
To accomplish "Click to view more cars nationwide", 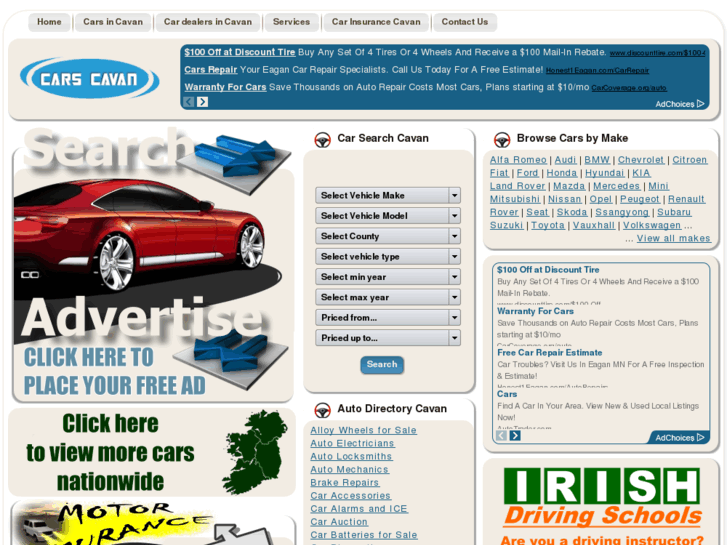I will pyautogui.click(x=110, y=452).
